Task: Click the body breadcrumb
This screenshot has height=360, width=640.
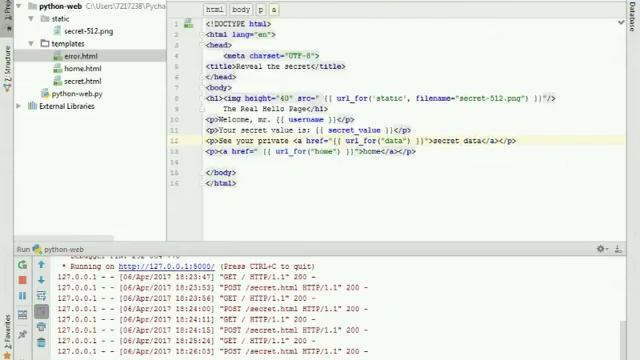Action: click(241, 9)
